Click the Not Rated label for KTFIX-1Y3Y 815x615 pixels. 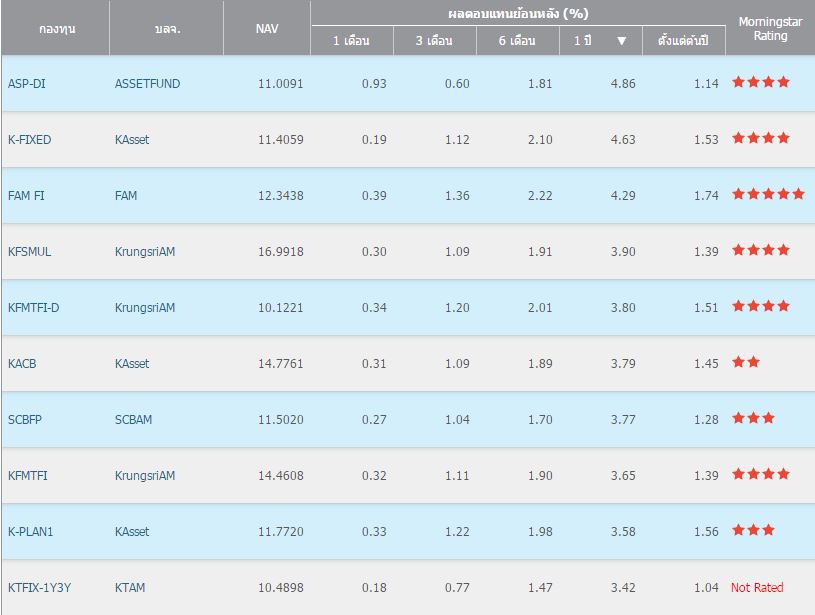(757, 587)
